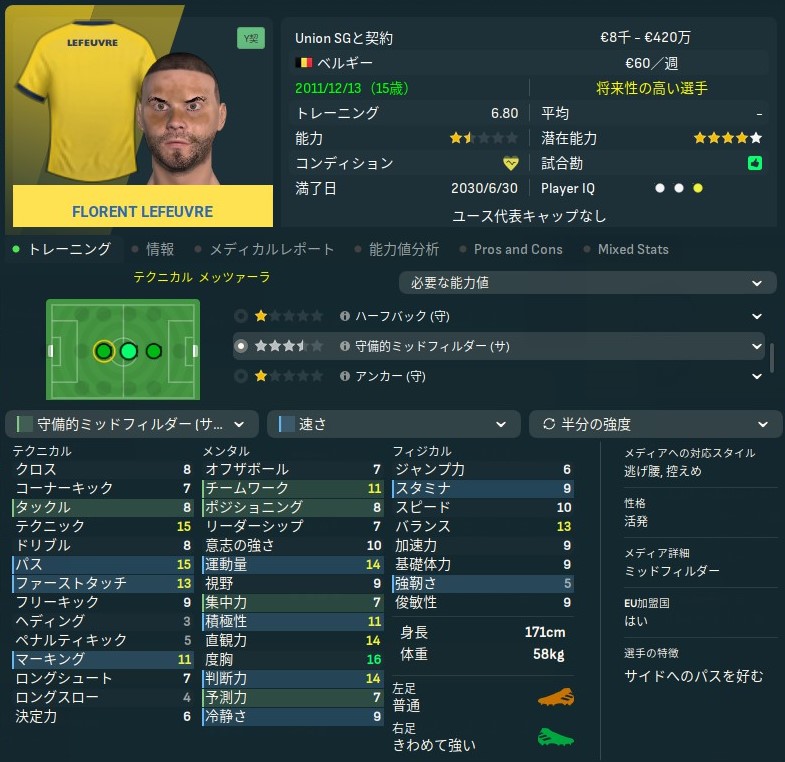Screen dimensions: 785x762
Task: Click the 将来性の高い選手 label
Action: 652,88
